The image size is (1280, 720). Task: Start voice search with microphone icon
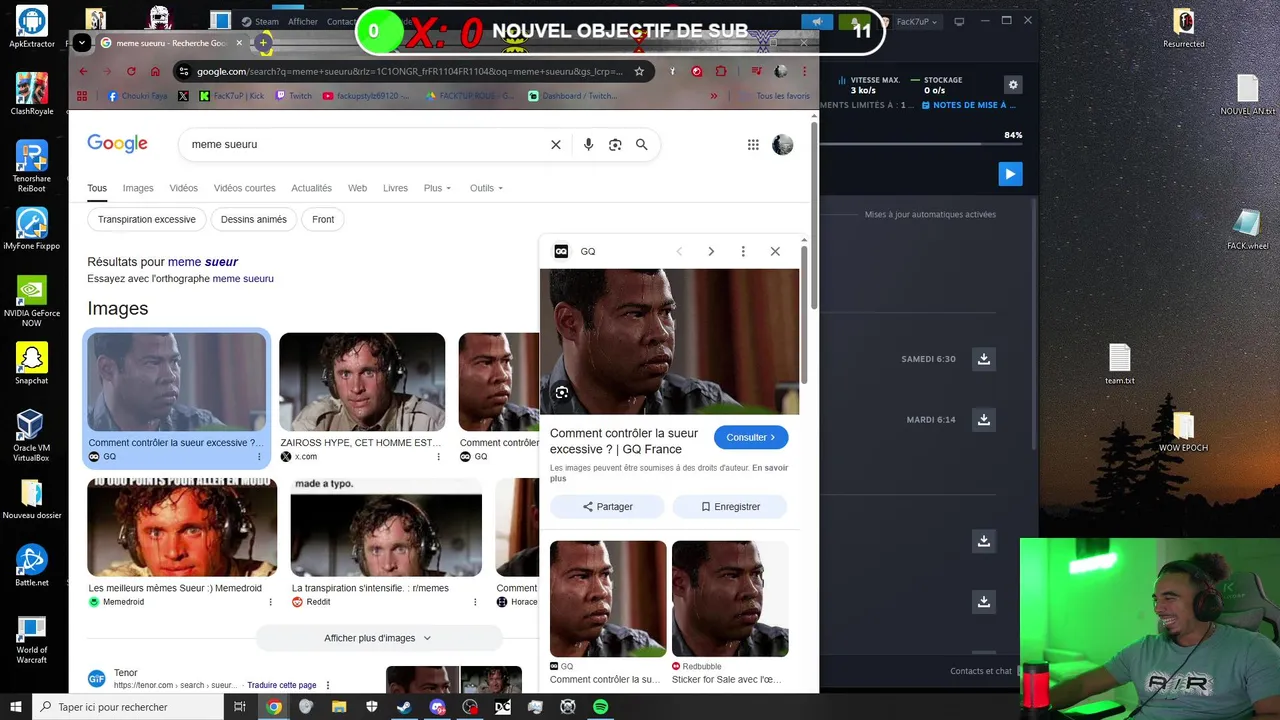[x=588, y=145]
